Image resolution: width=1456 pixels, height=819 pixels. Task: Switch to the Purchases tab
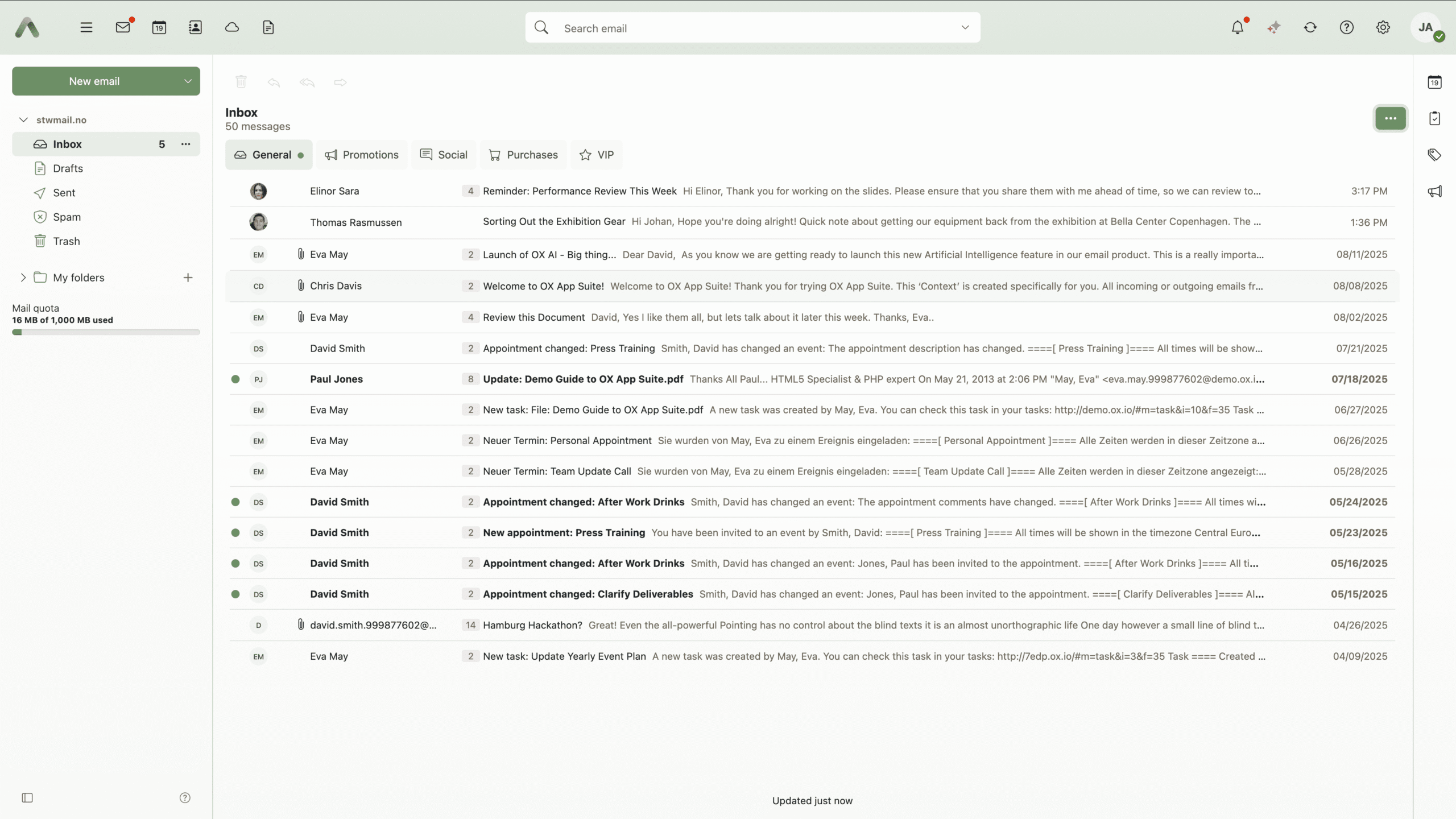[523, 155]
